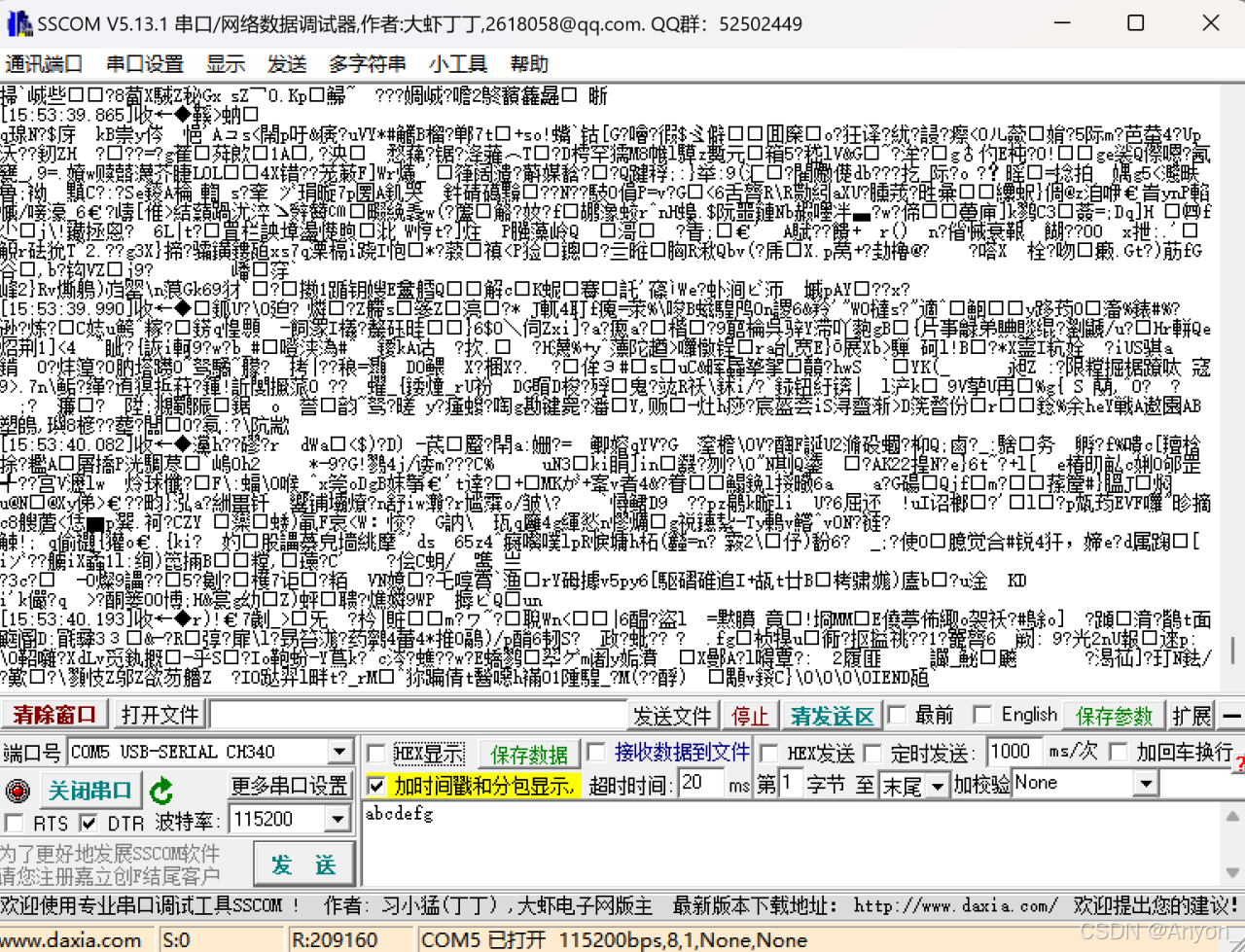Open the 多字符串 menu
The height and width of the screenshot is (952, 1245).
point(368,64)
